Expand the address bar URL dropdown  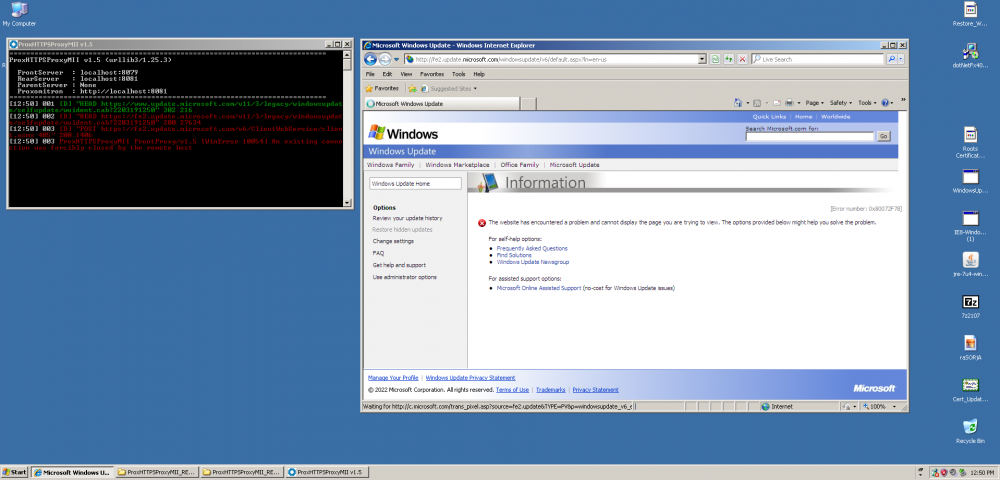pyautogui.click(x=704, y=59)
